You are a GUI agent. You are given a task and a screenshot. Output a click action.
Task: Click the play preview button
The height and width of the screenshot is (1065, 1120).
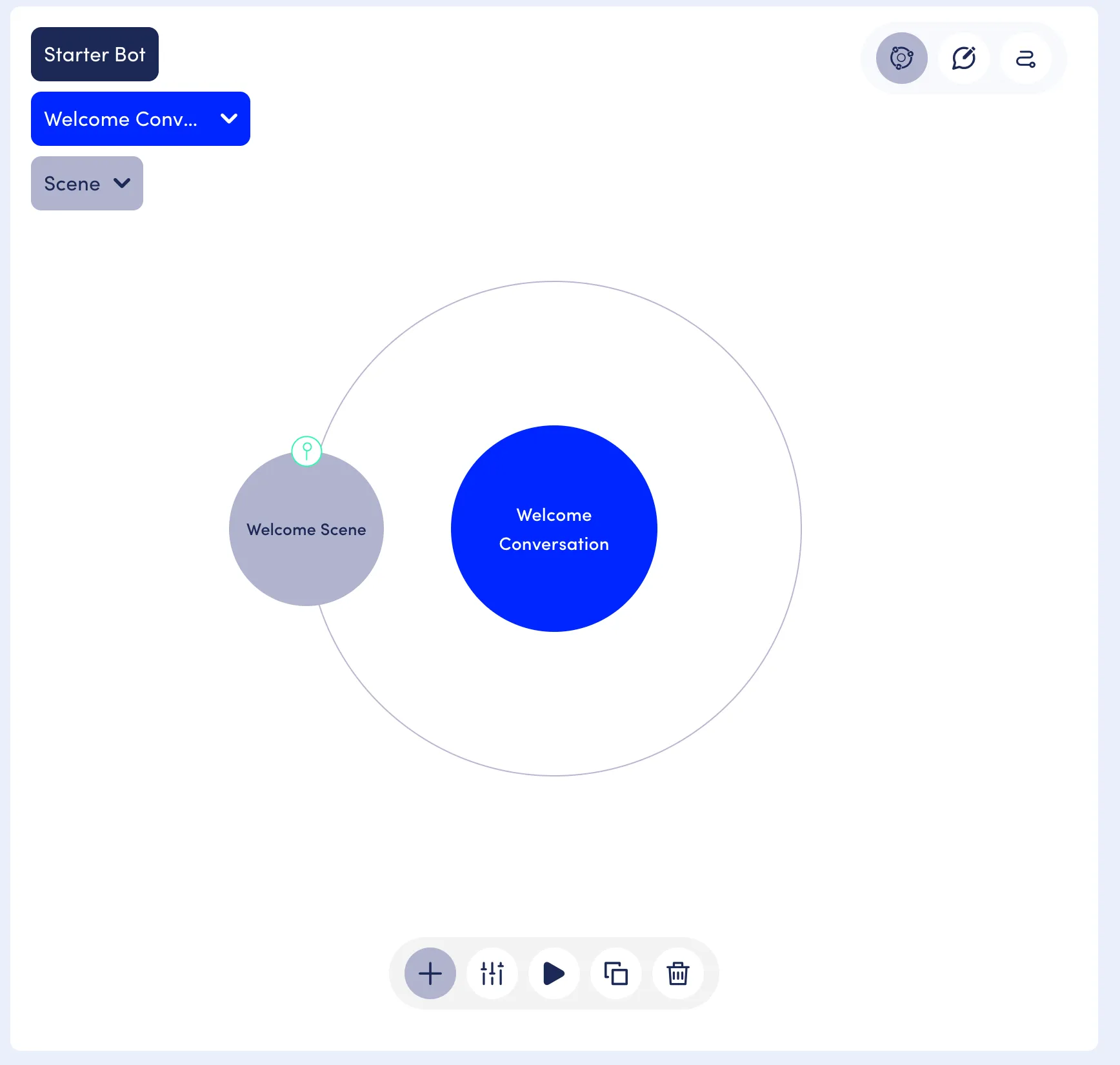click(x=554, y=973)
